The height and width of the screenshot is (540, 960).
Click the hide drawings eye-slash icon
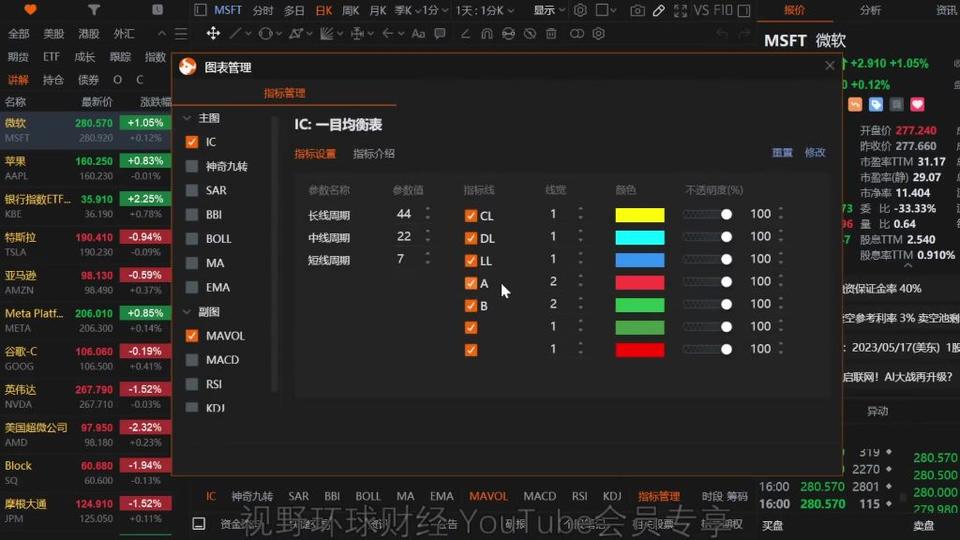pos(530,34)
